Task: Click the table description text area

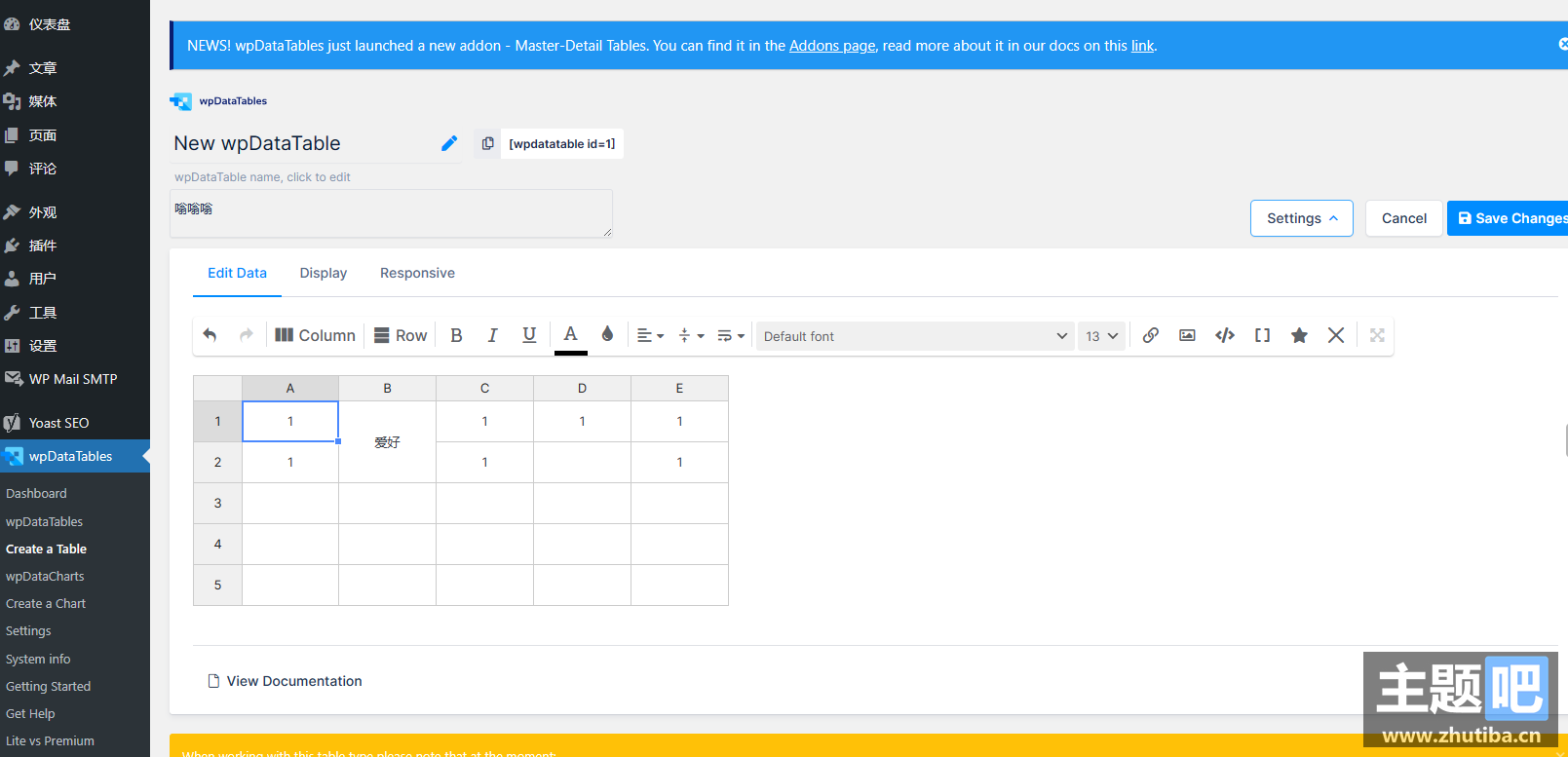Action: (391, 213)
